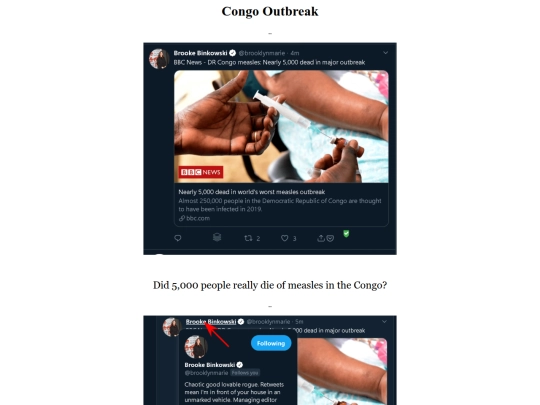Open the 'Nearly 5,000 dead in world's worst measles outbreak' headline
Viewport: 540px width, 405px height.
click(252, 192)
